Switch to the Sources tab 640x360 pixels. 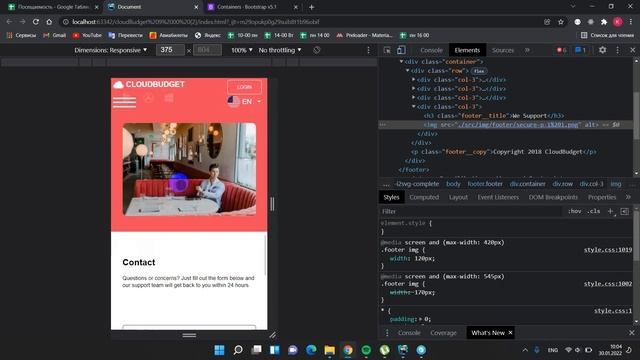click(503, 50)
